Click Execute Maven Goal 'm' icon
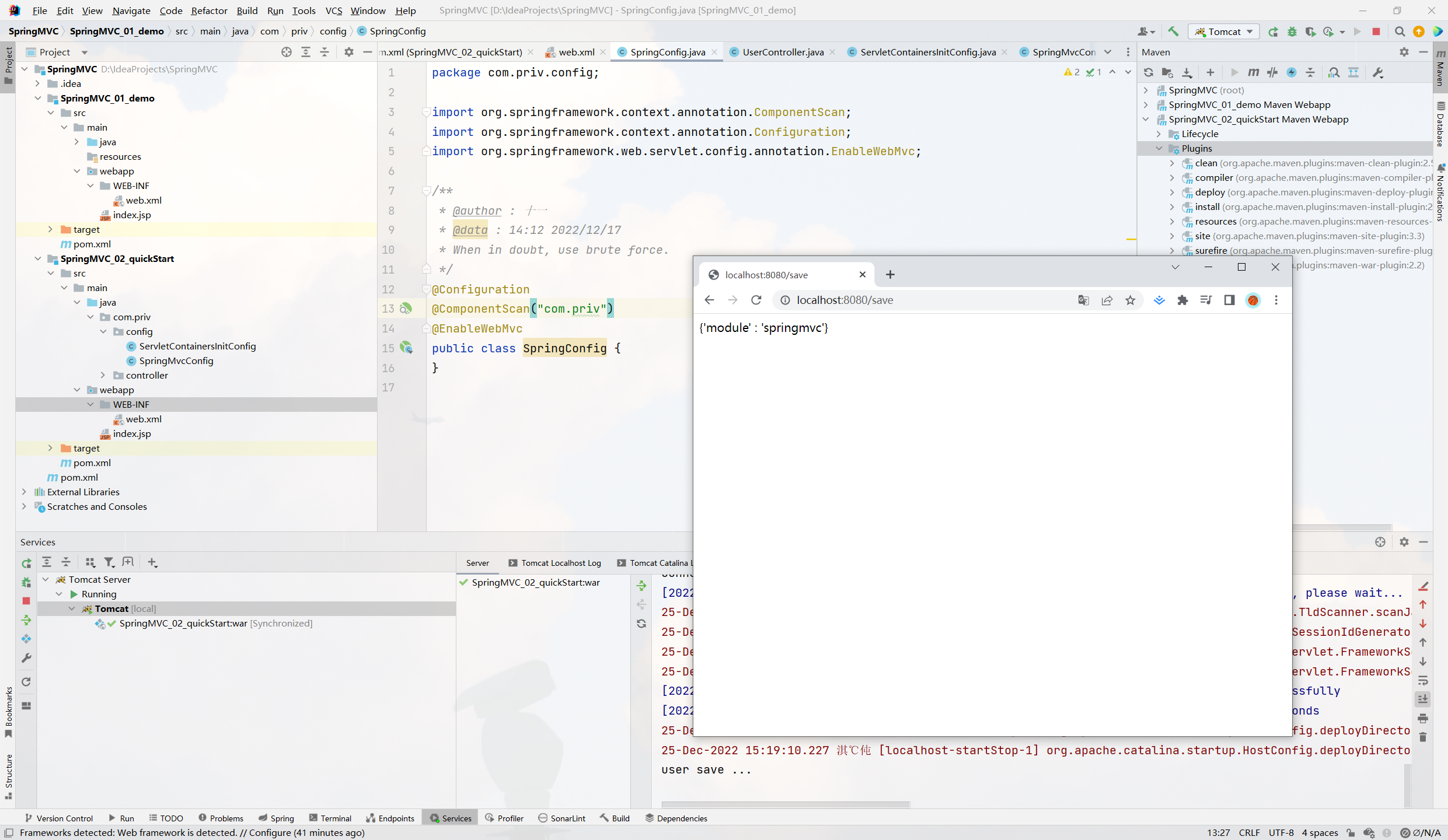 [x=1253, y=72]
